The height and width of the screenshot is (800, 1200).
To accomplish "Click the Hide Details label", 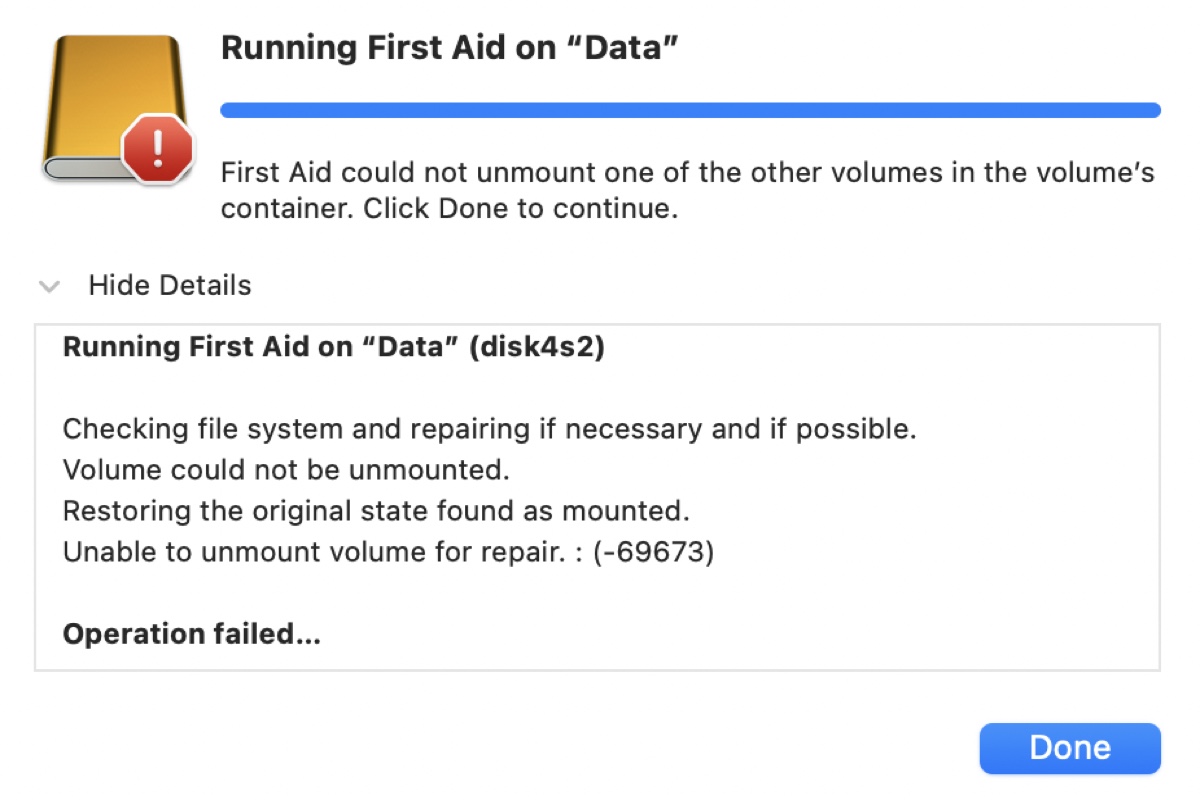I will [x=170, y=286].
